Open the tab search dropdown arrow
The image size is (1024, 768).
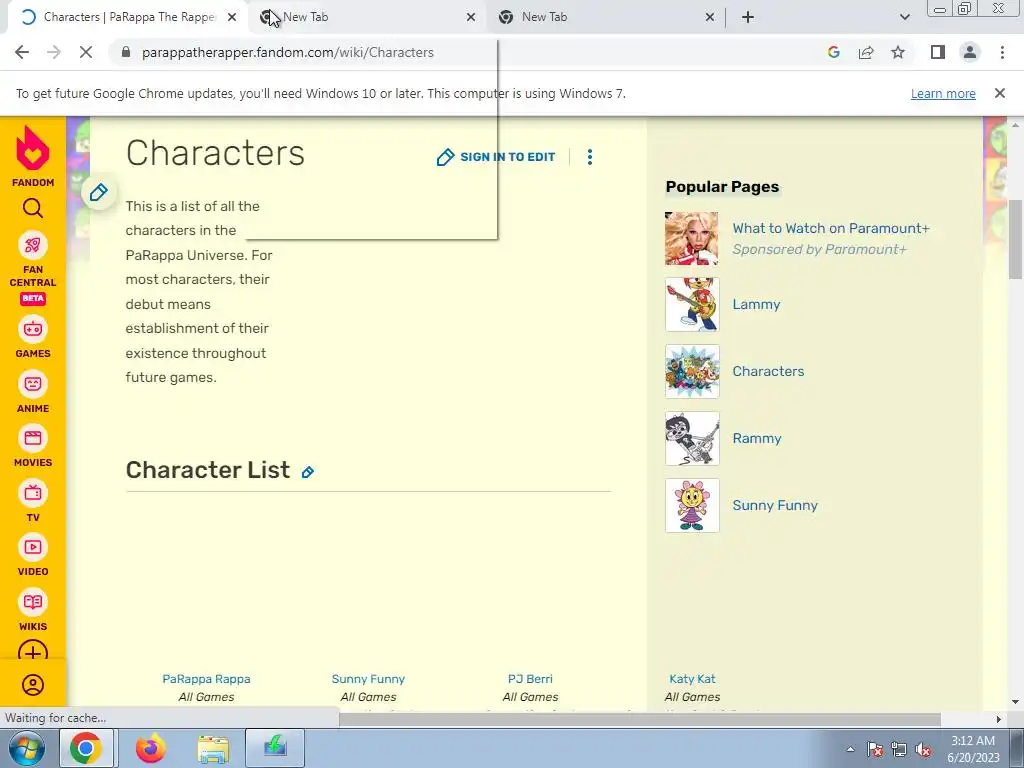click(x=904, y=17)
